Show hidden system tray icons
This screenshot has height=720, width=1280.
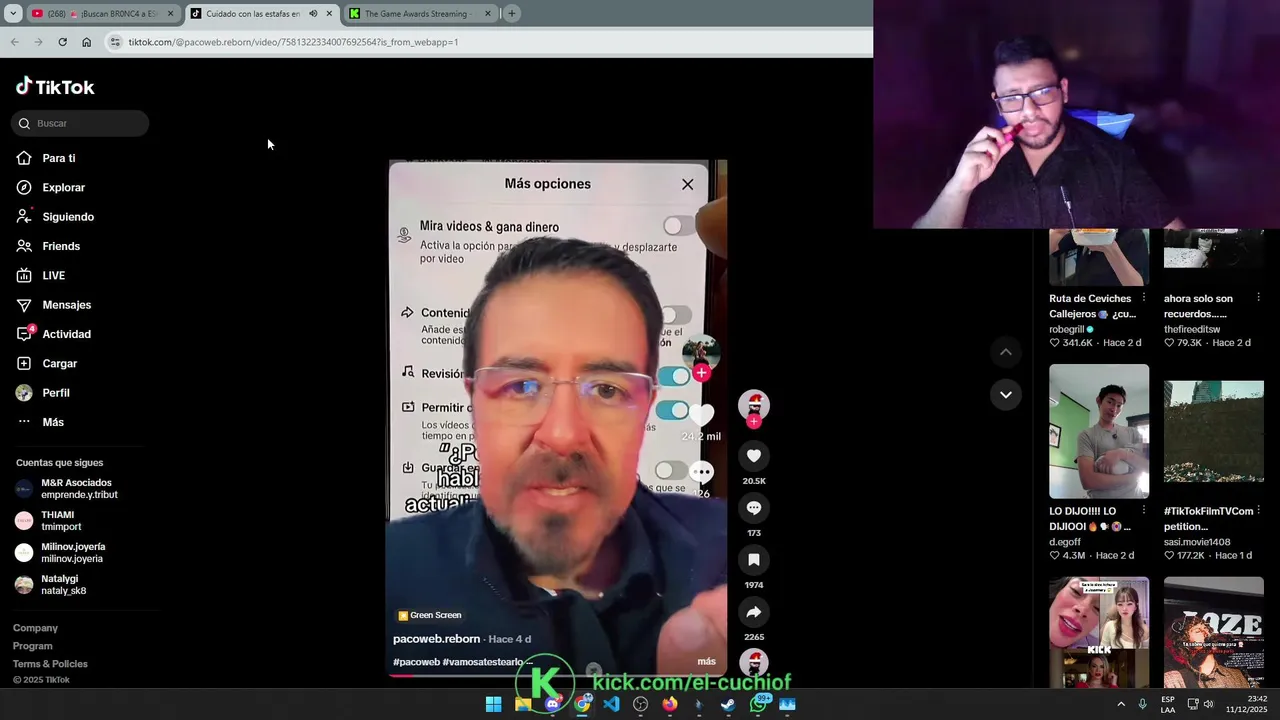[1120, 704]
